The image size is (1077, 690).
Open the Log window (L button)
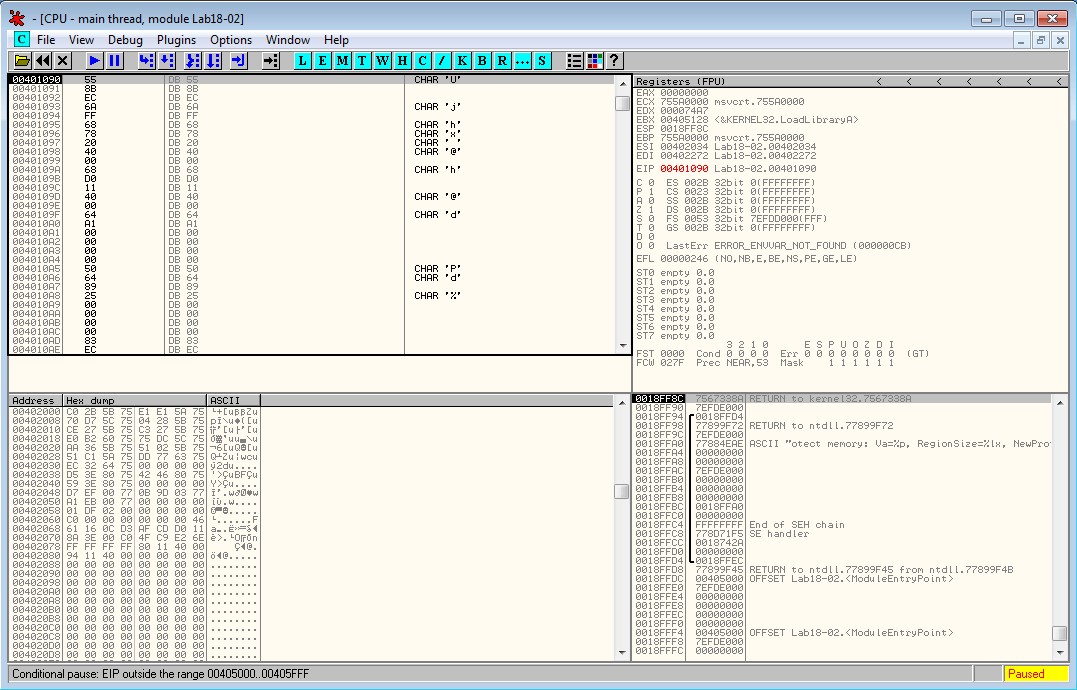click(x=303, y=61)
